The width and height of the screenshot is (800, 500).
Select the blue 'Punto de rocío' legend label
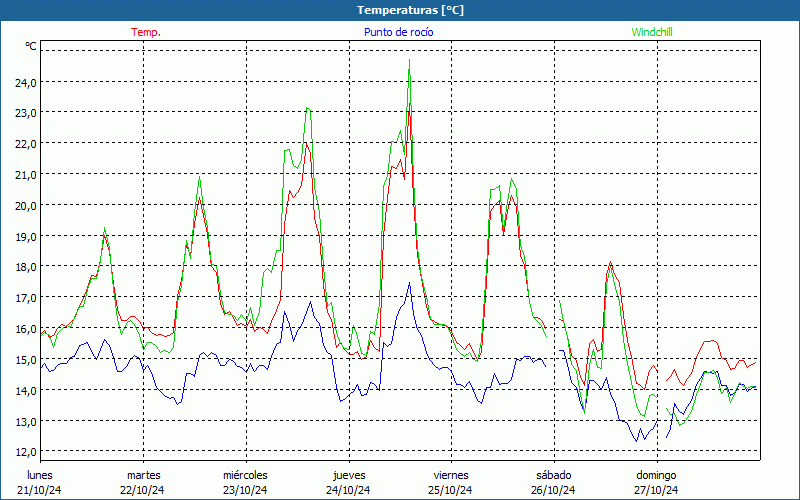point(398,32)
